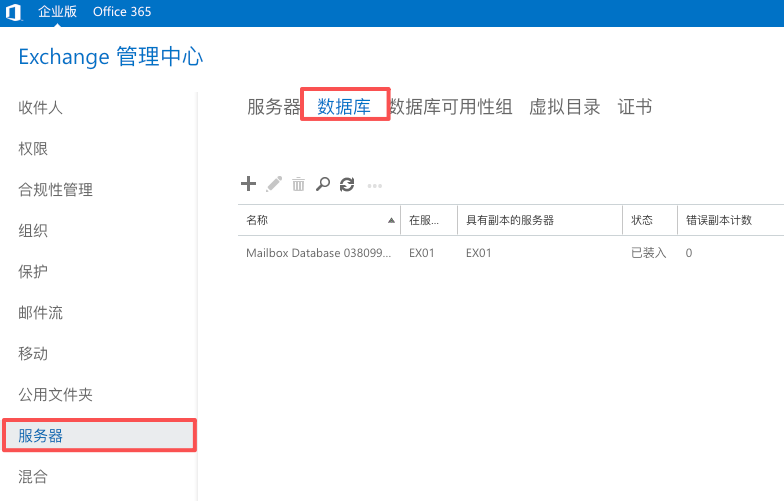Sort by 名称 column arrow
The image size is (784, 501).
392,220
